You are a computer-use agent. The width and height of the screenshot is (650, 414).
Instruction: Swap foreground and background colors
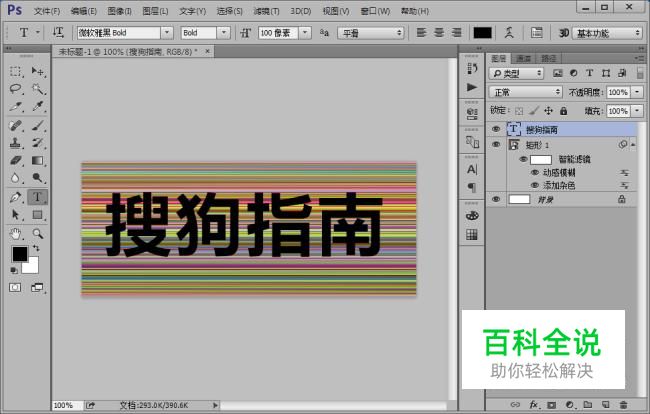[36, 248]
